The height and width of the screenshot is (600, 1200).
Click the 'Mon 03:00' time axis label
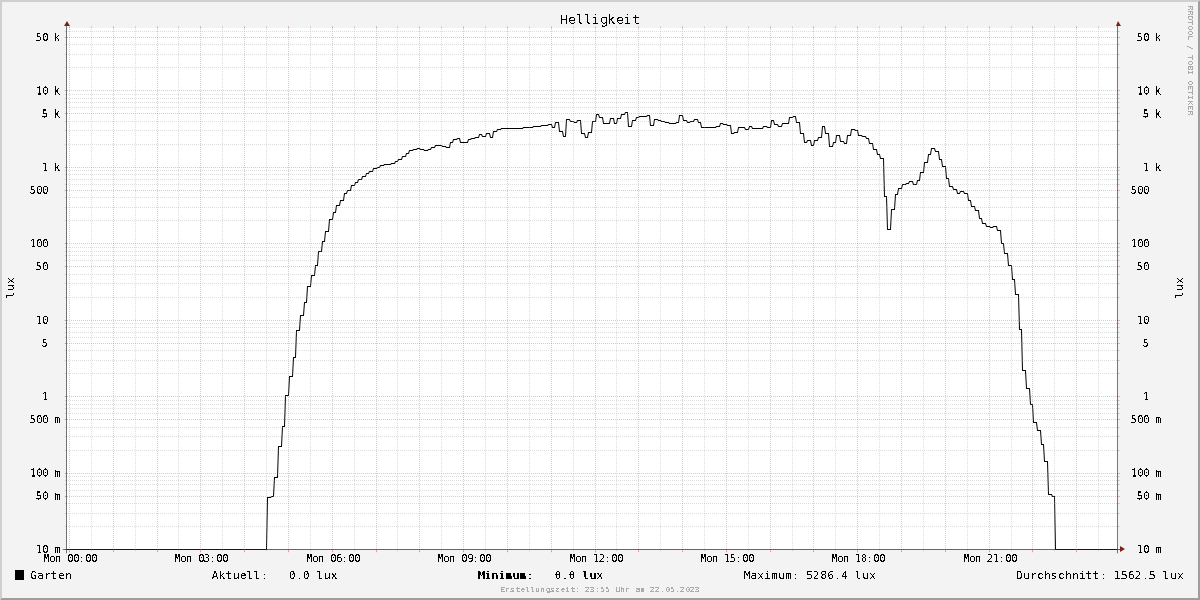coord(202,559)
